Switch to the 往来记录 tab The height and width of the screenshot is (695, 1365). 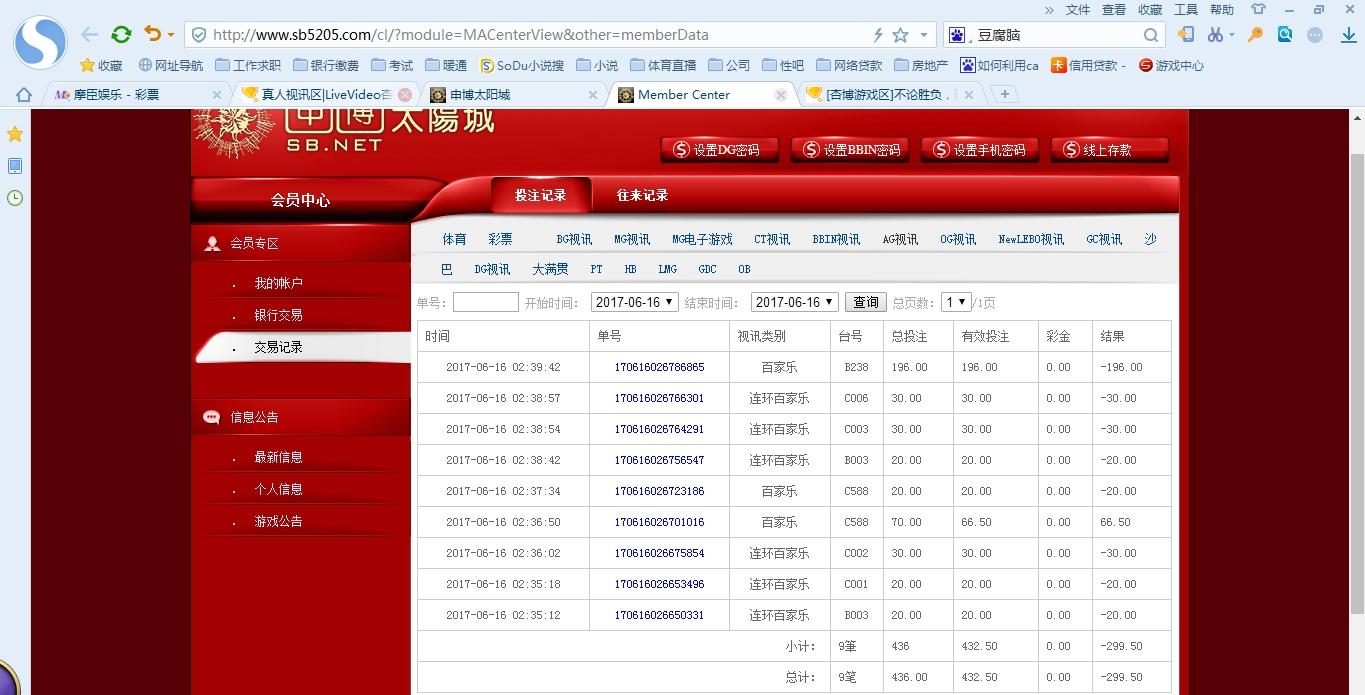coord(642,196)
